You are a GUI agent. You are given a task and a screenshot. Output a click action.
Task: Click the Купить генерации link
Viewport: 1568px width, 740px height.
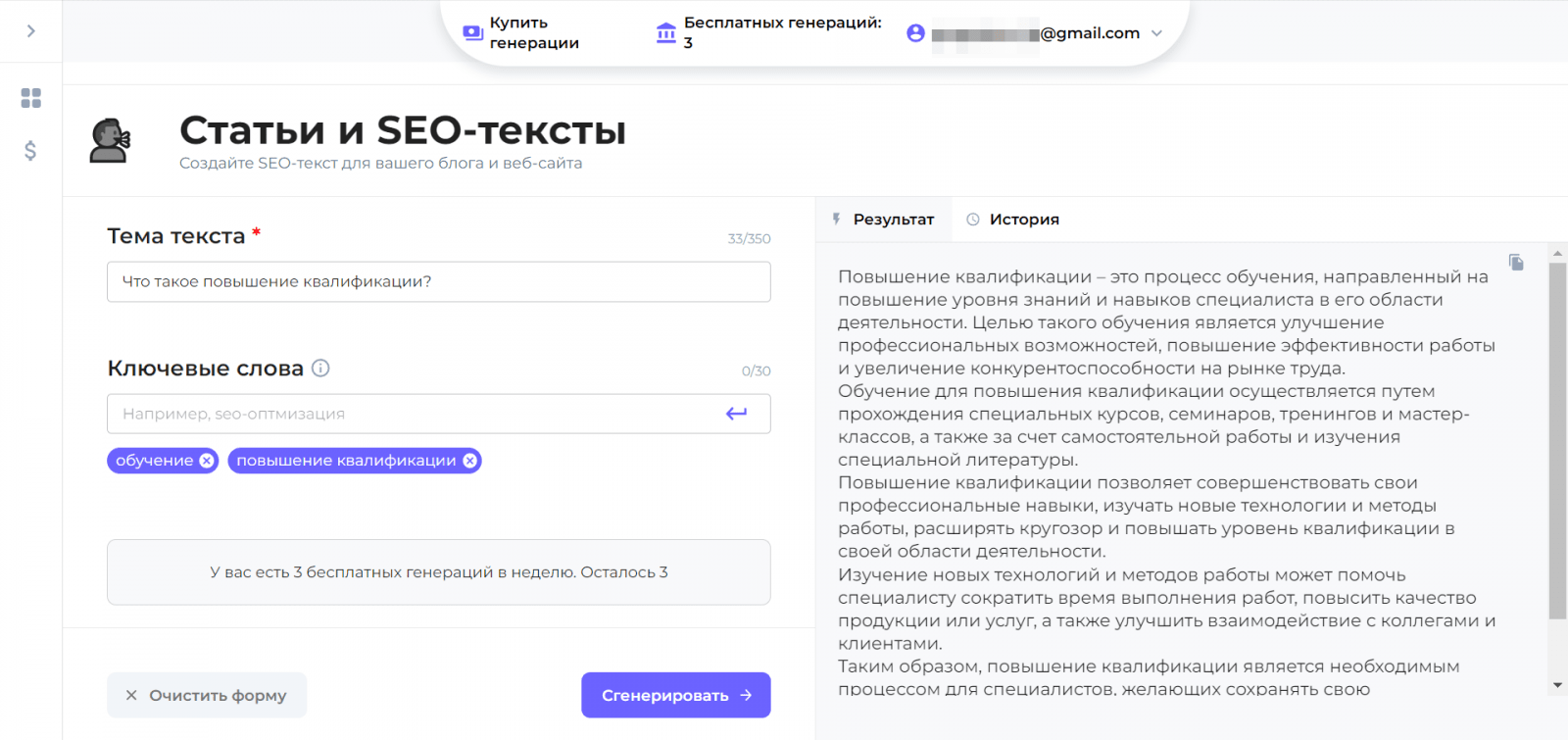click(534, 33)
